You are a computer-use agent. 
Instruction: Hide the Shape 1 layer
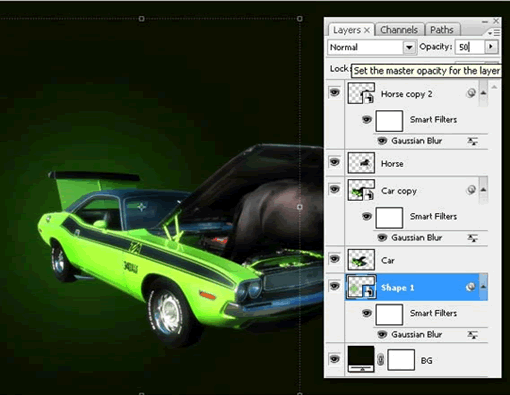coord(334,286)
